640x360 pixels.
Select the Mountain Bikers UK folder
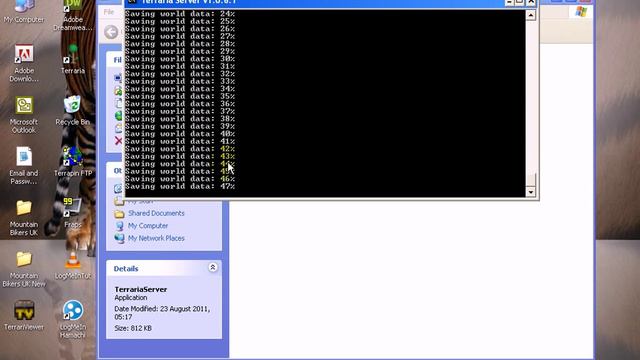click(x=24, y=217)
